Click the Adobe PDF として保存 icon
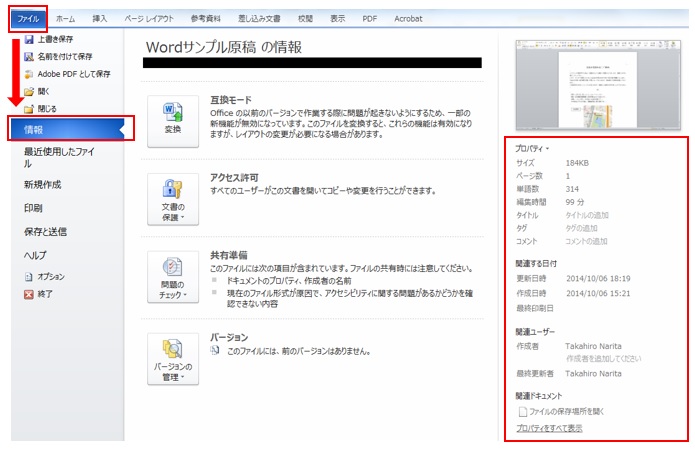 coord(29,74)
